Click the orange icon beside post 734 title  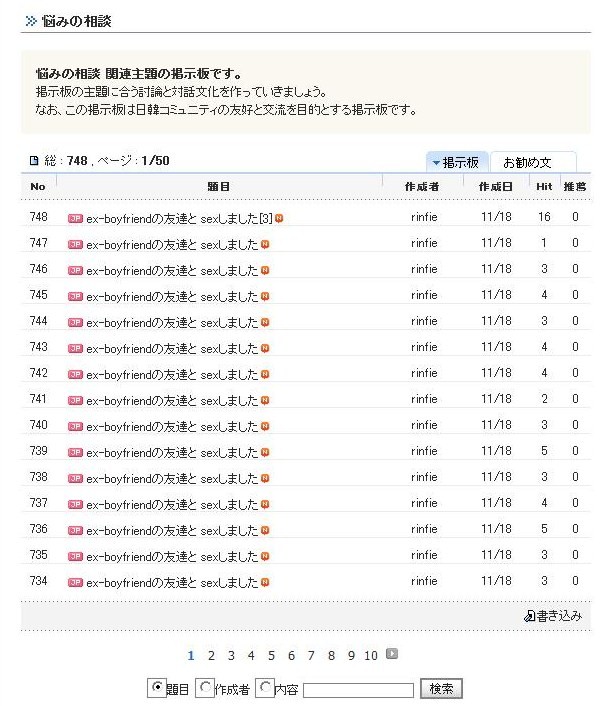coord(265,581)
